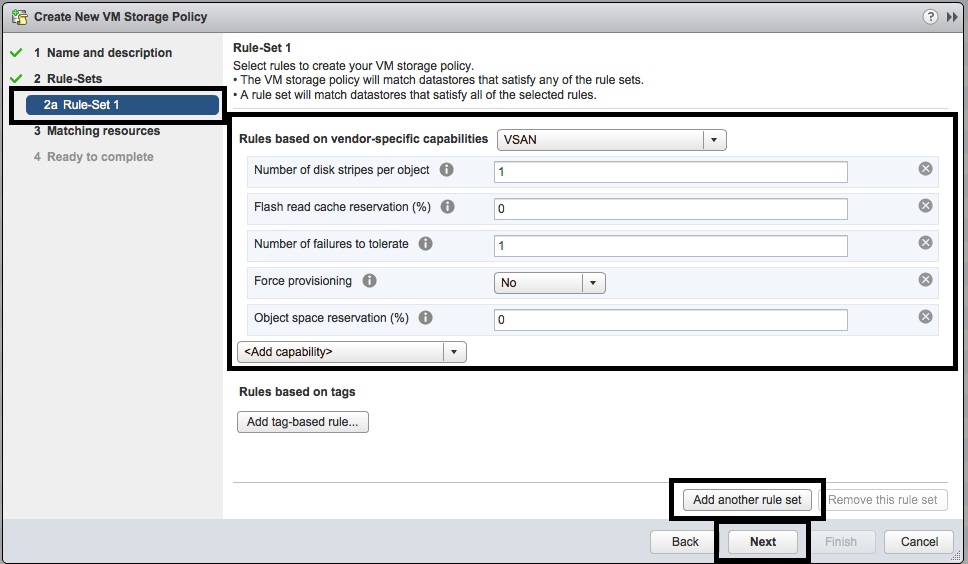The width and height of the screenshot is (968, 564).
Task: Click the Add tag-based rule button
Action: click(303, 422)
